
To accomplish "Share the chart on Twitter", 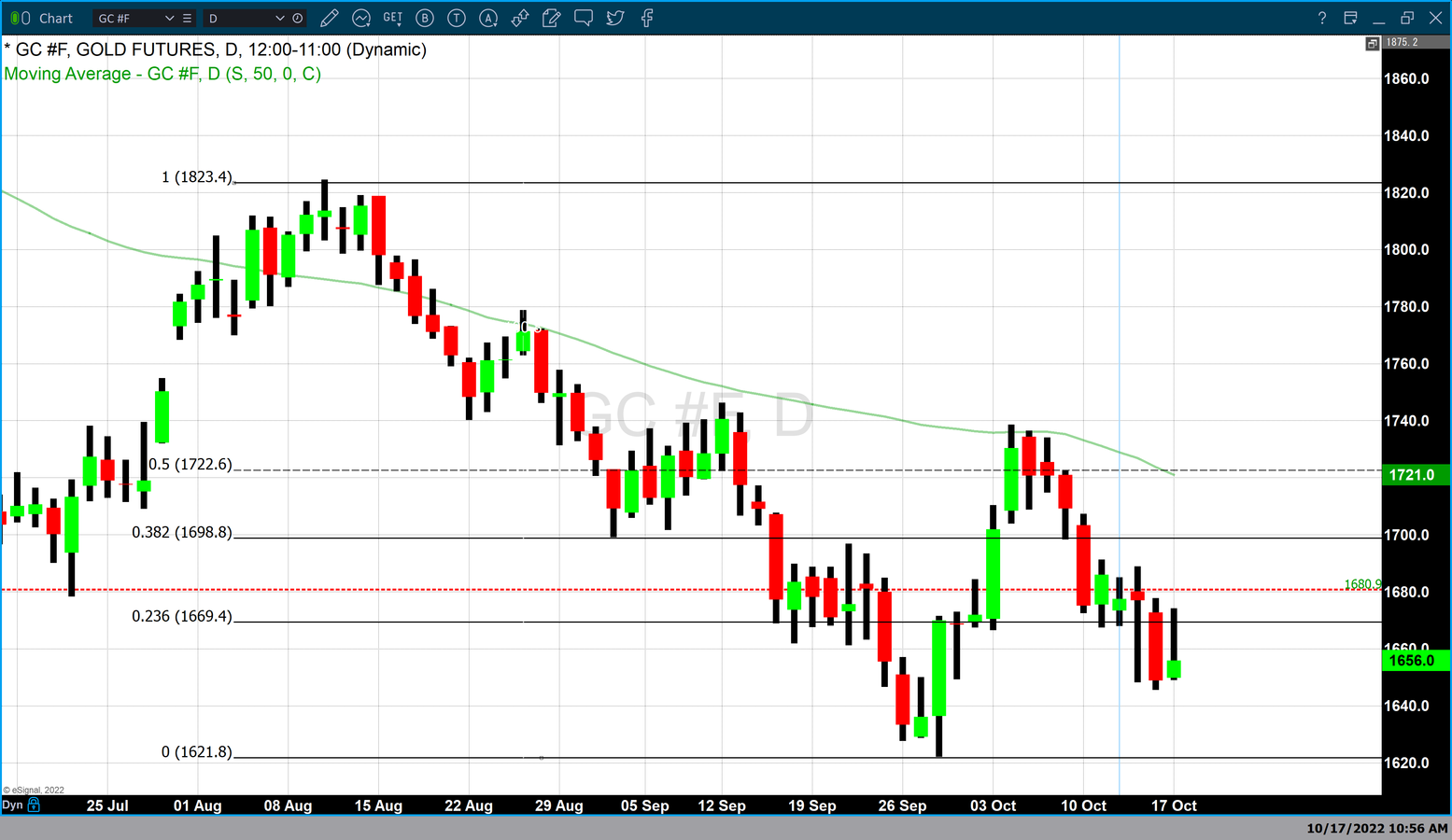I will tap(615, 18).
